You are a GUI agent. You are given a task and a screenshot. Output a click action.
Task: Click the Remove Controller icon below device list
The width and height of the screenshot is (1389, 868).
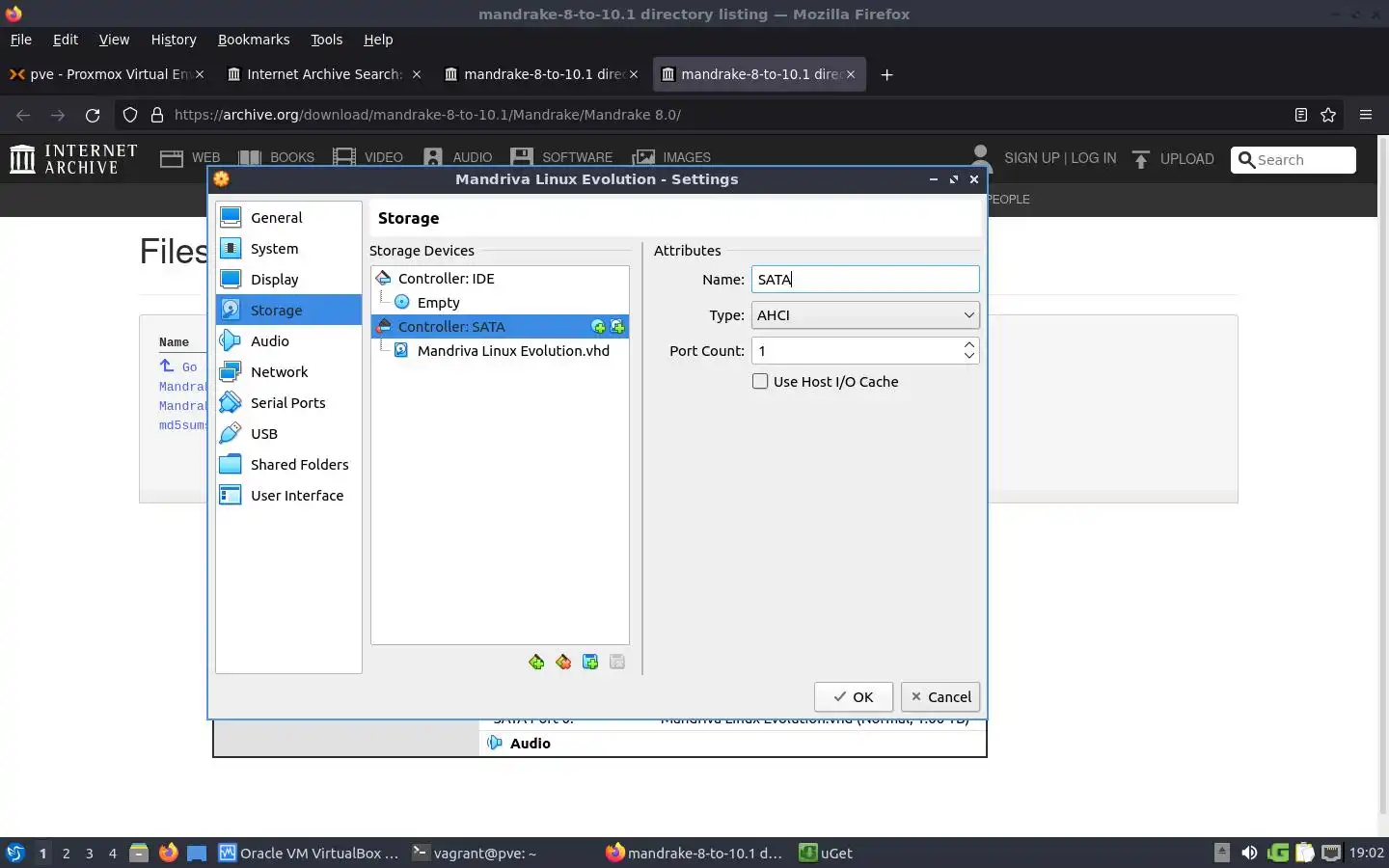coord(563,662)
